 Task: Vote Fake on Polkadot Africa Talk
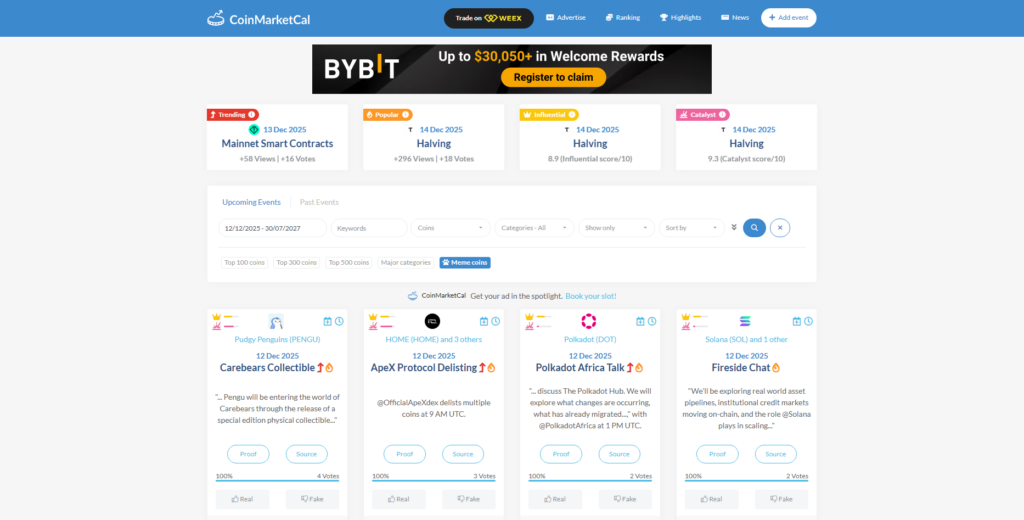(625, 499)
